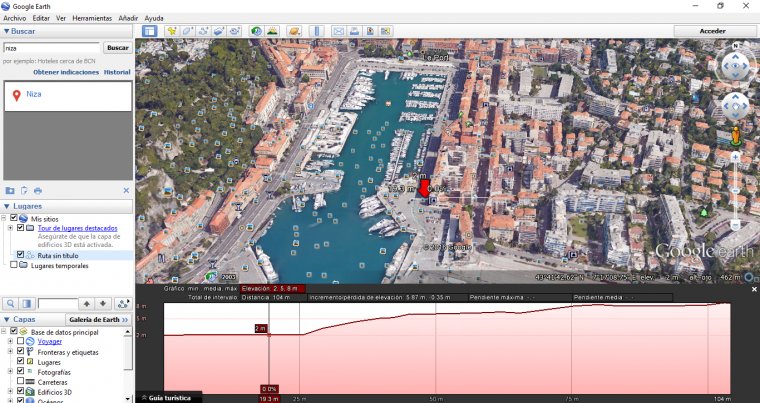760x403 pixels.
Task: Print search results with small printer icon
Action: tap(38, 191)
